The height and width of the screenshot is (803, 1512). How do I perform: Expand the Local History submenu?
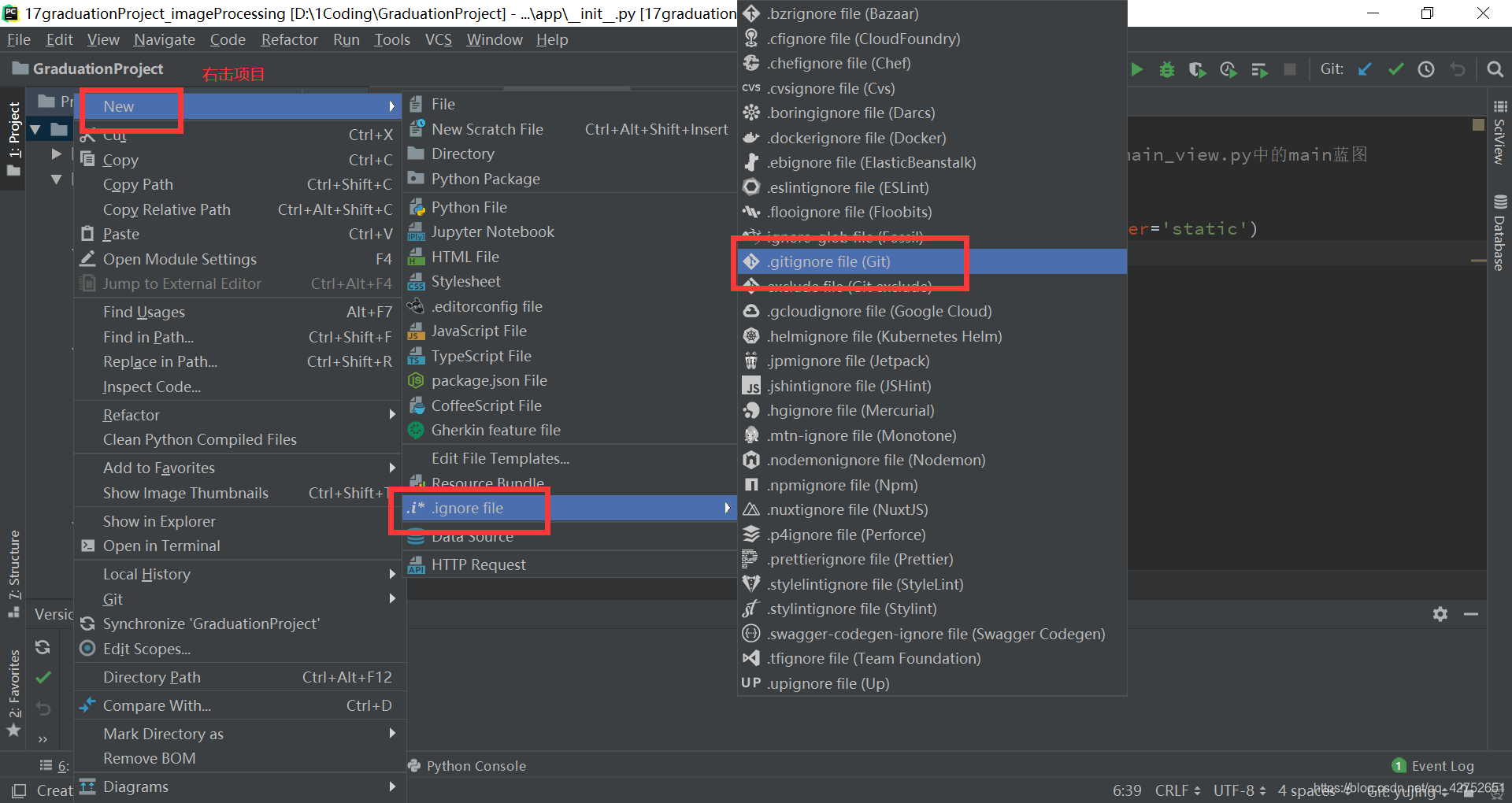pos(239,574)
